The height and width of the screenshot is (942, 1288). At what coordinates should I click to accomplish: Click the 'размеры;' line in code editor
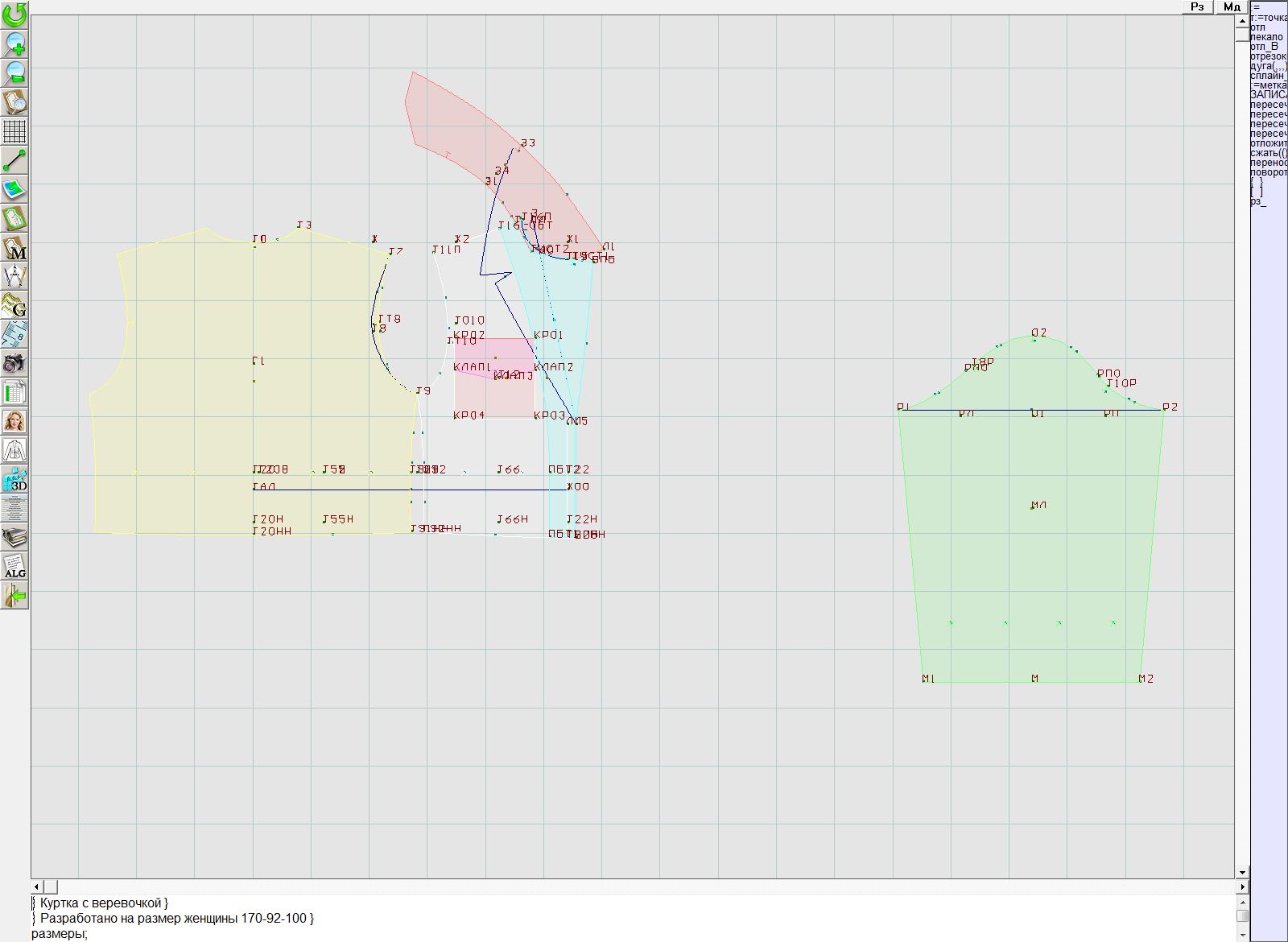pos(60,934)
